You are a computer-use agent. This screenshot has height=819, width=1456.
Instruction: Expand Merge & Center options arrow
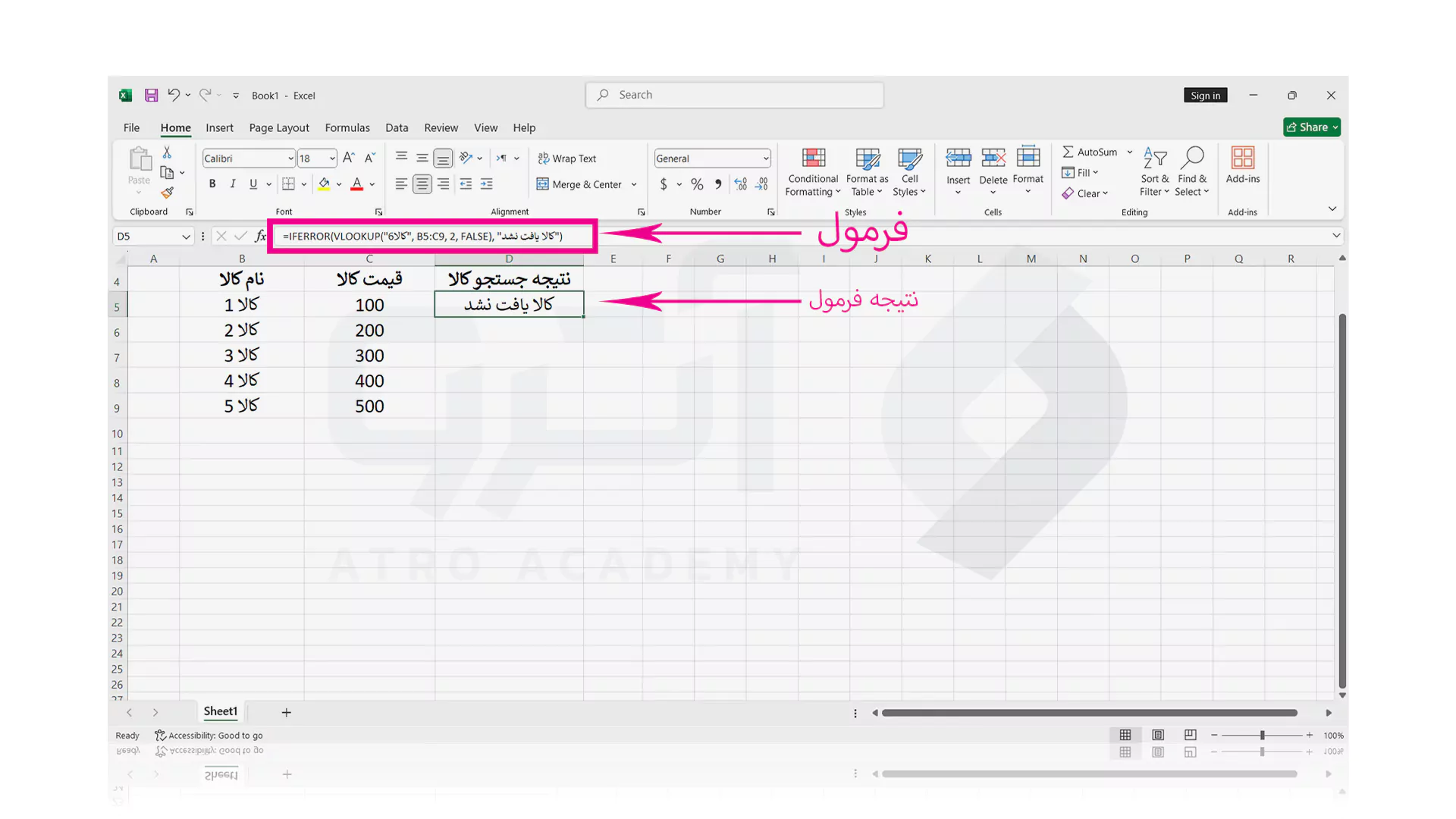pyautogui.click(x=634, y=184)
